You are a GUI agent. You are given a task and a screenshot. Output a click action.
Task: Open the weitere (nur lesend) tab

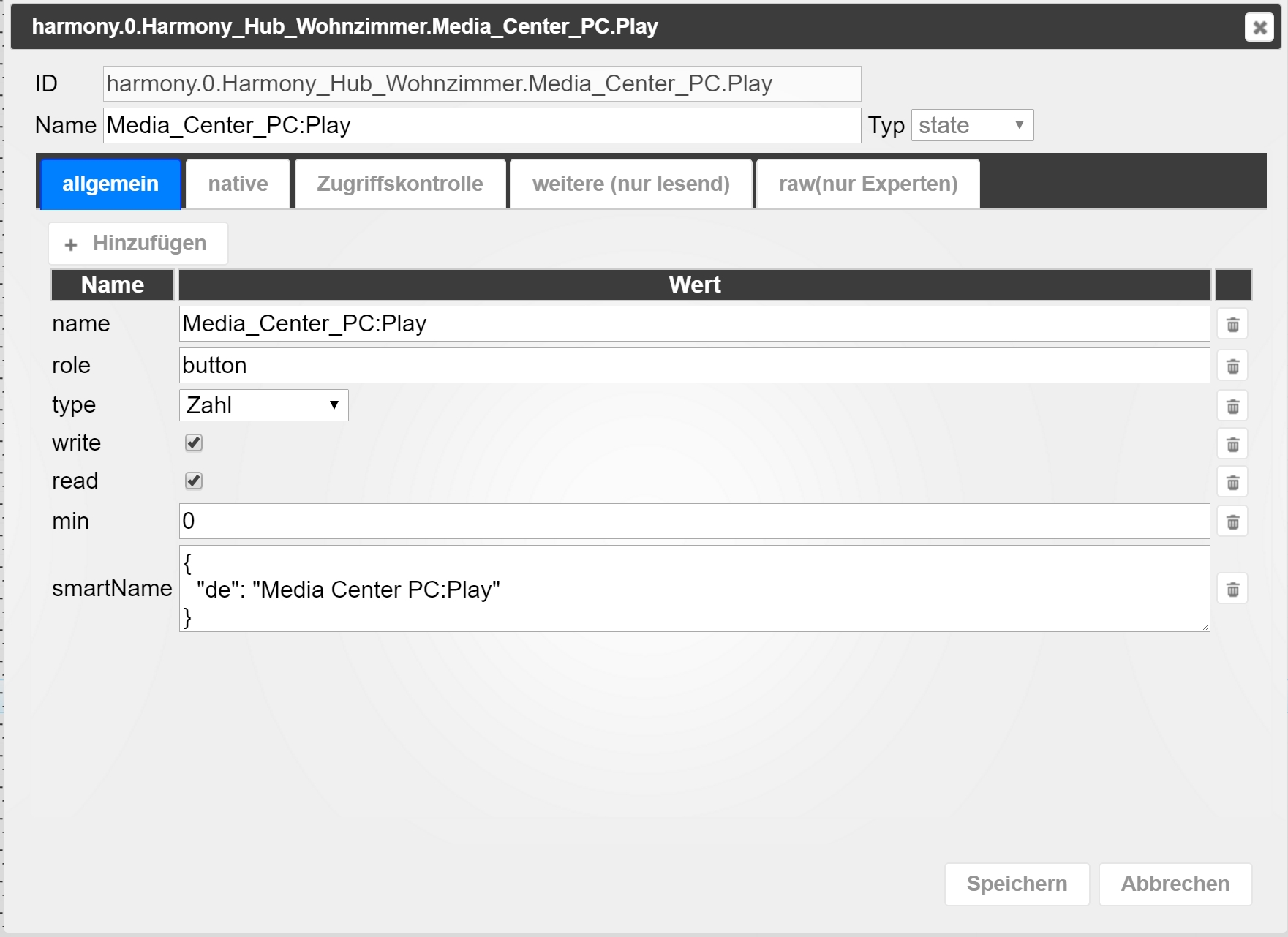tap(631, 184)
